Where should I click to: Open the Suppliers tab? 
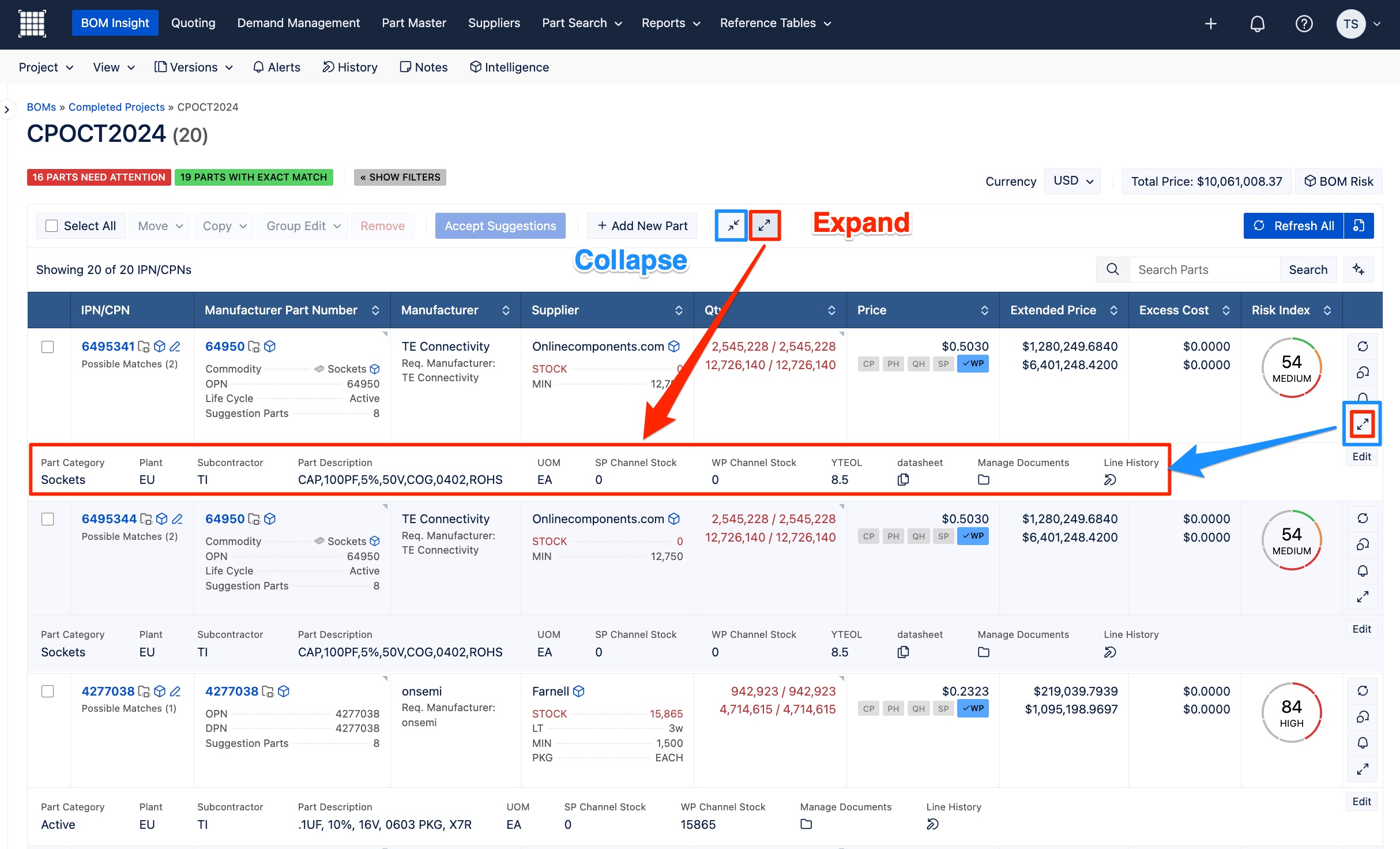point(494,23)
